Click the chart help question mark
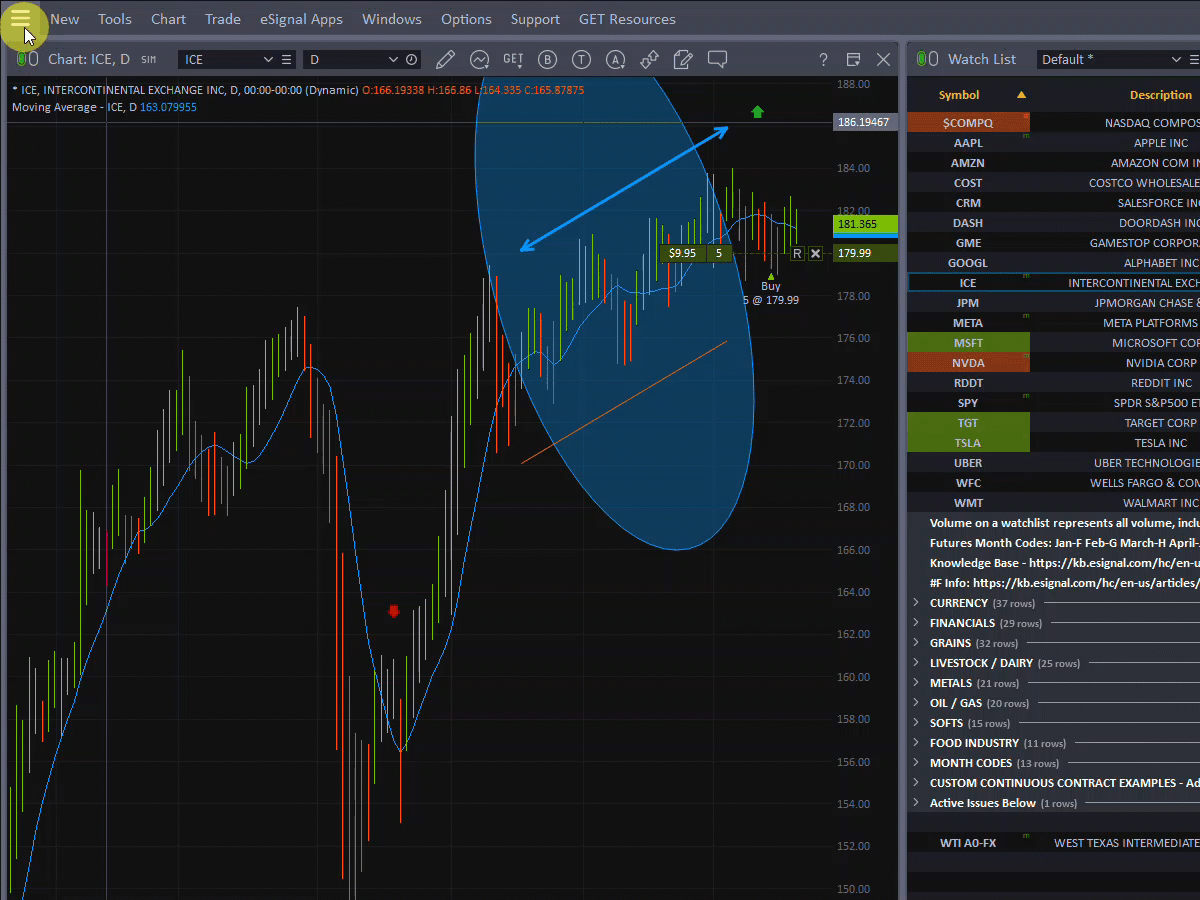The height and width of the screenshot is (900, 1200). [x=823, y=60]
